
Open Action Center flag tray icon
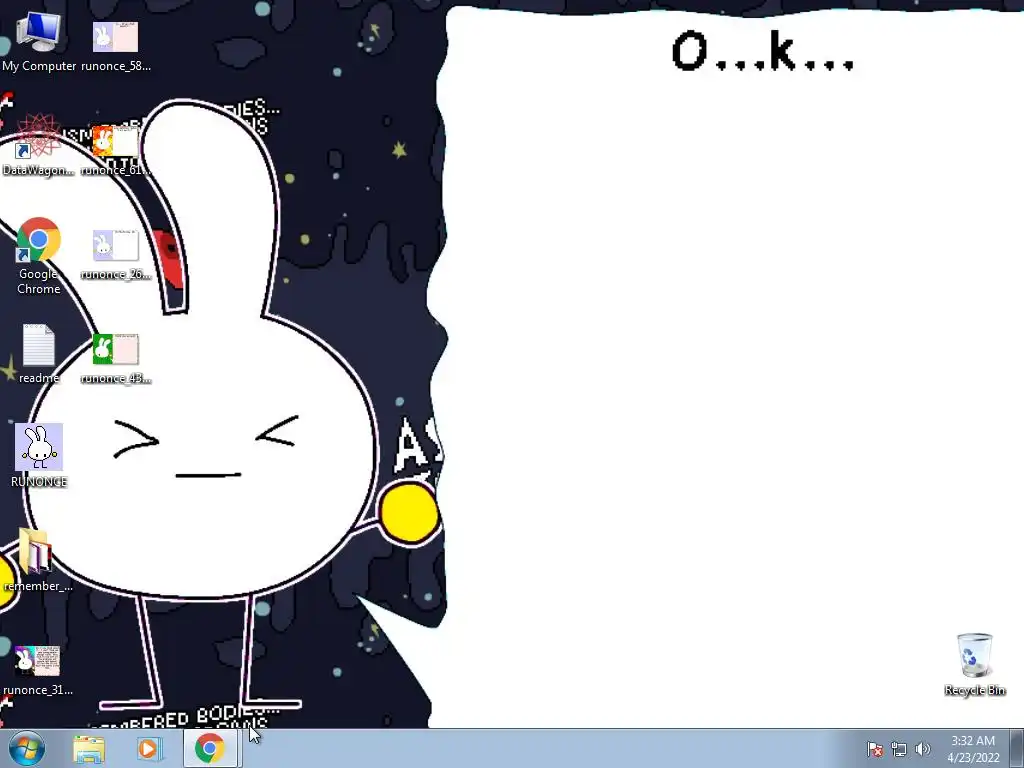coord(875,749)
